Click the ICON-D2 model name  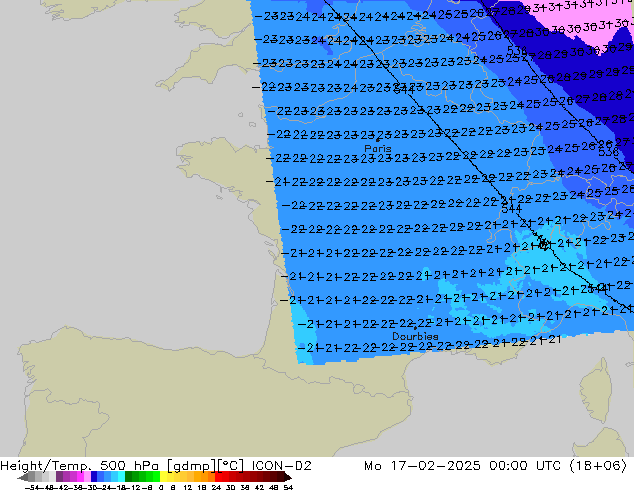coord(282,466)
